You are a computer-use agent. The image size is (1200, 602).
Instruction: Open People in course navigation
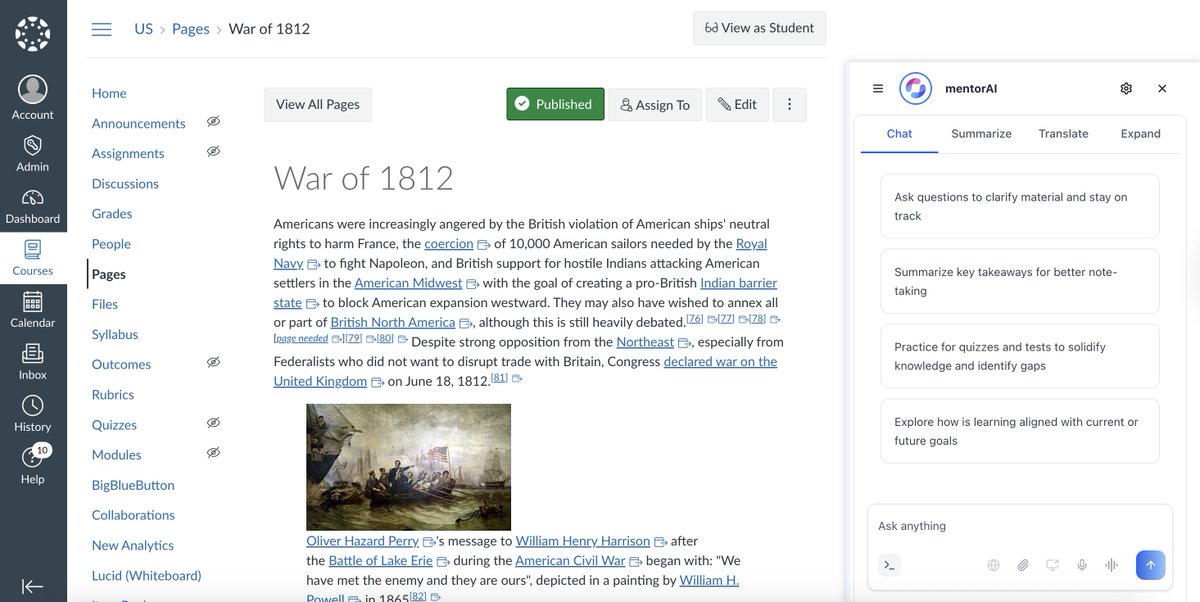tap(111, 243)
